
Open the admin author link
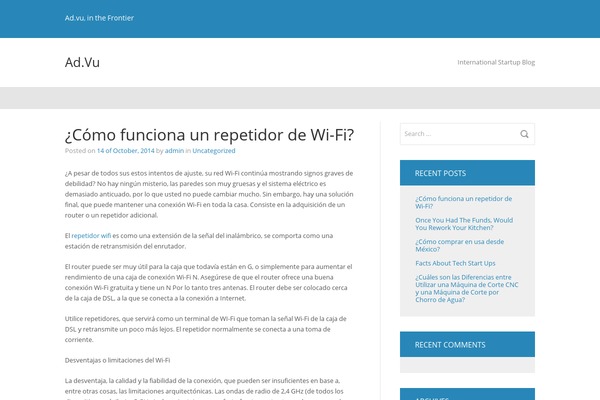(x=174, y=151)
